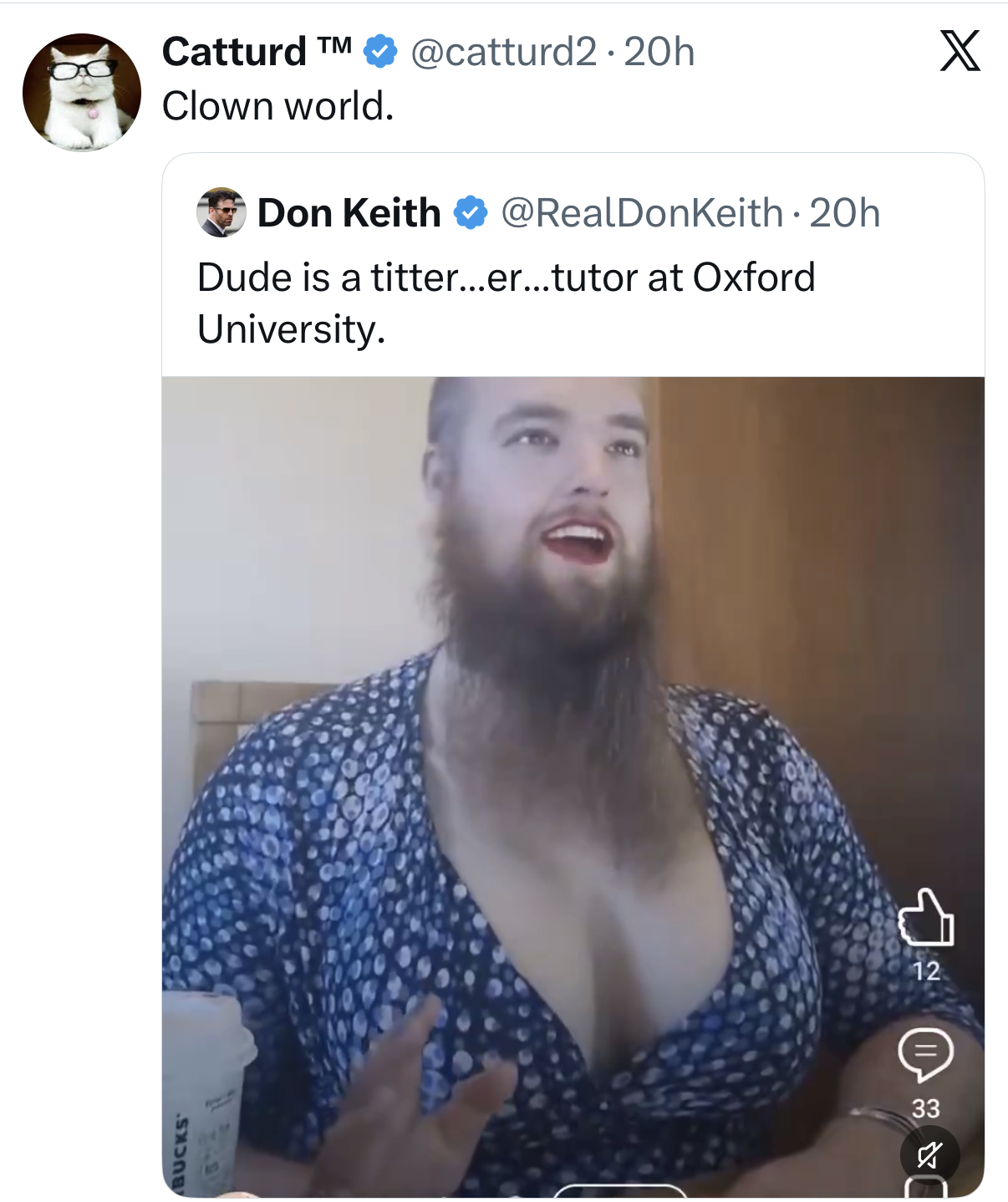Click Don Keith's 20h timestamp
1008x1202 pixels.
click(x=845, y=213)
